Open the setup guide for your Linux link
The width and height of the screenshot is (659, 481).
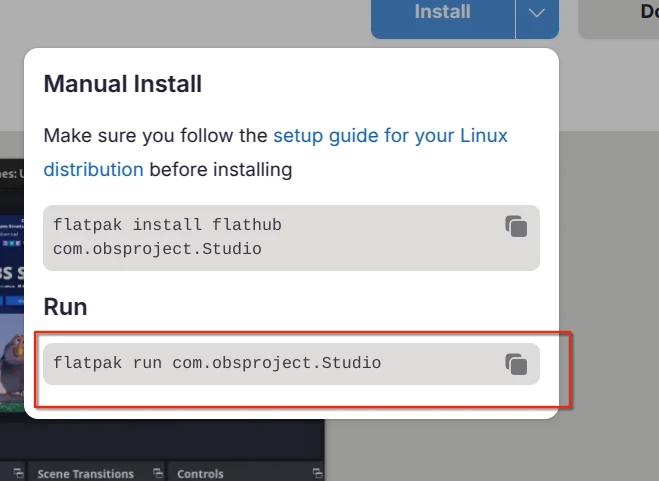point(390,136)
